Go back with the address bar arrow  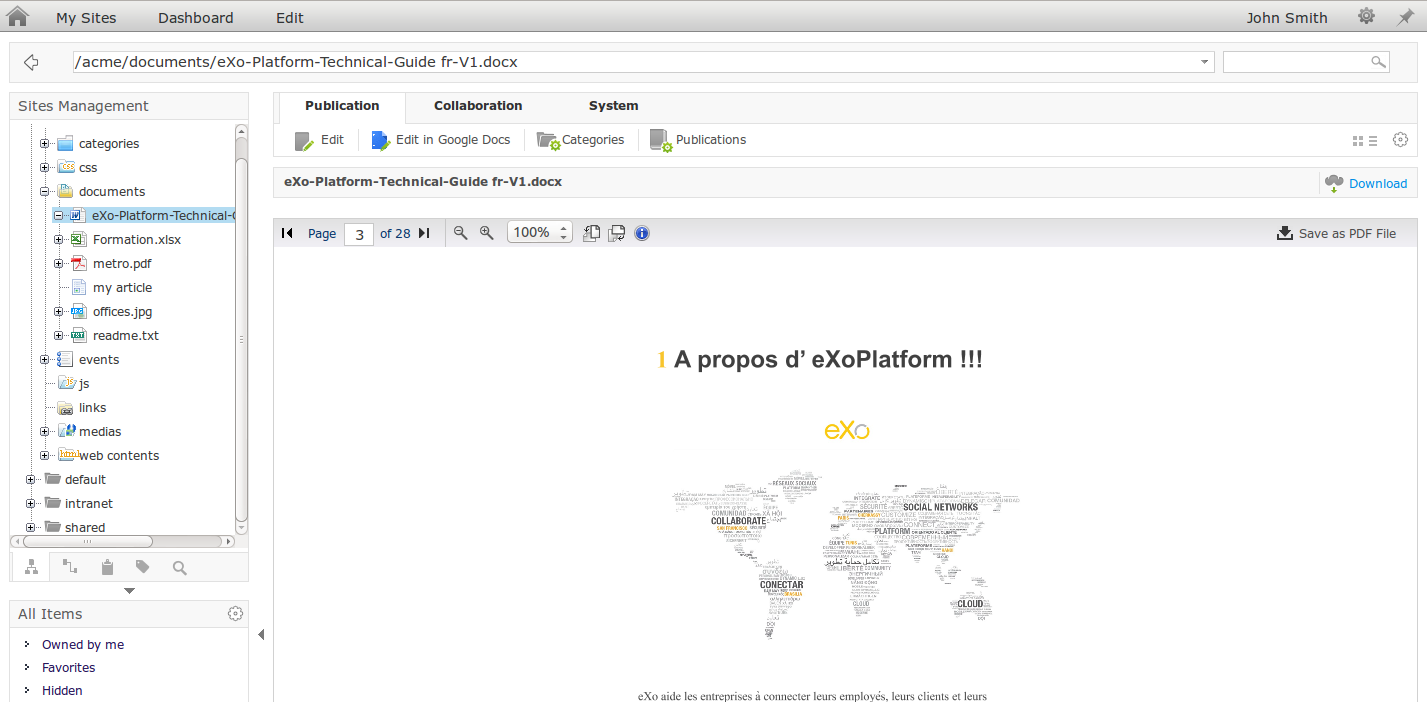point(31,63)
